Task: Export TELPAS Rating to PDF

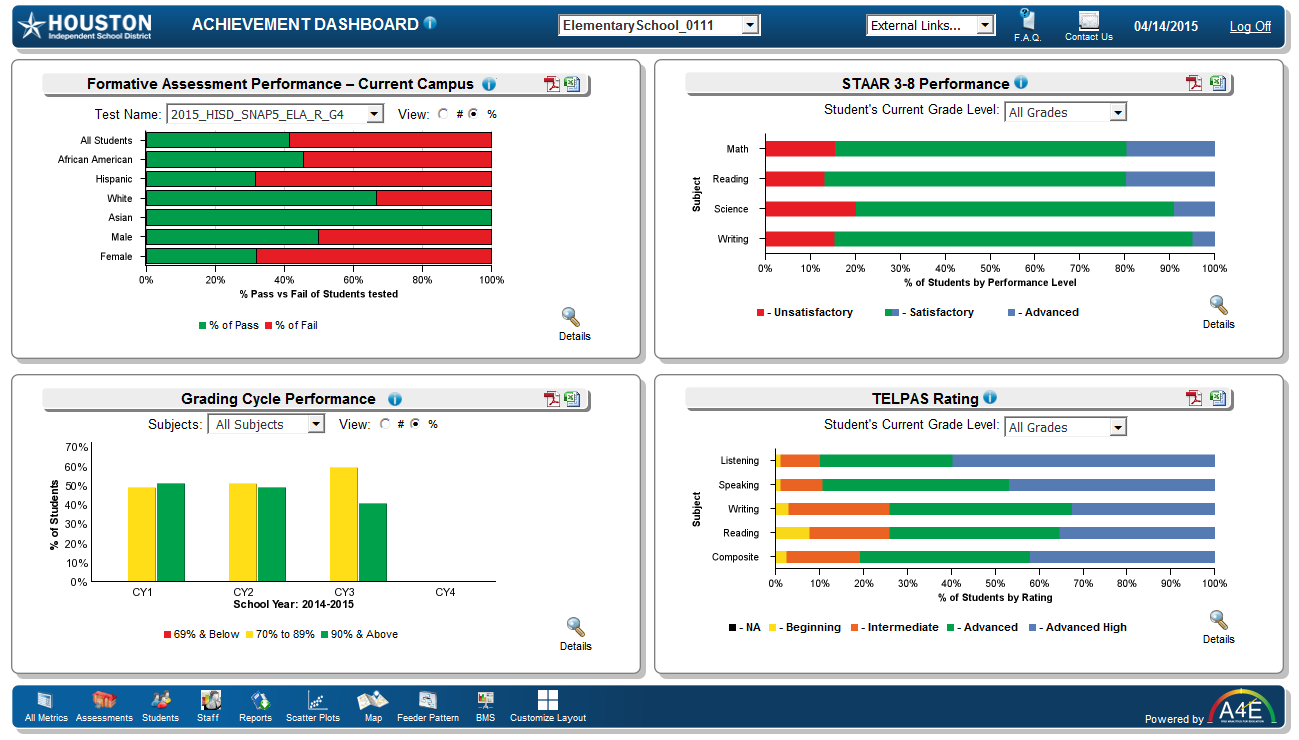Action: [1194, 398]
